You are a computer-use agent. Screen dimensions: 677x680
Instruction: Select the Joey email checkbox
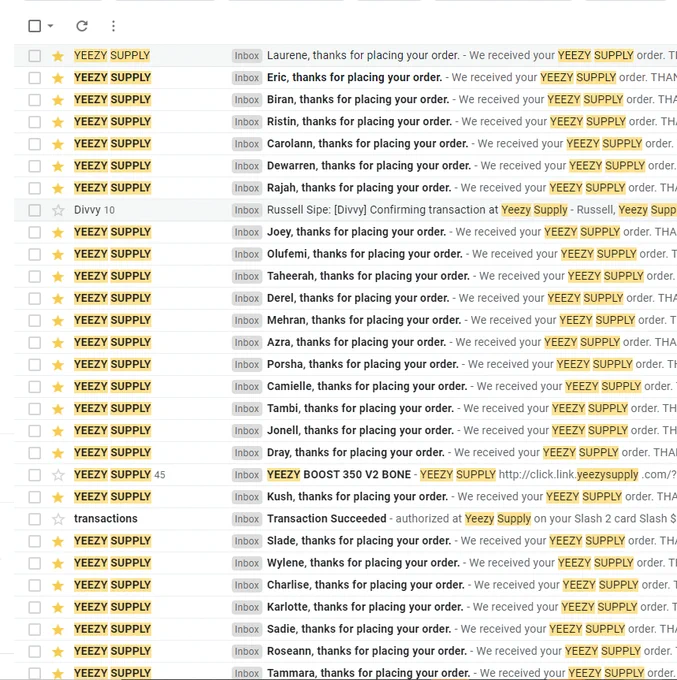coord(35,232)
